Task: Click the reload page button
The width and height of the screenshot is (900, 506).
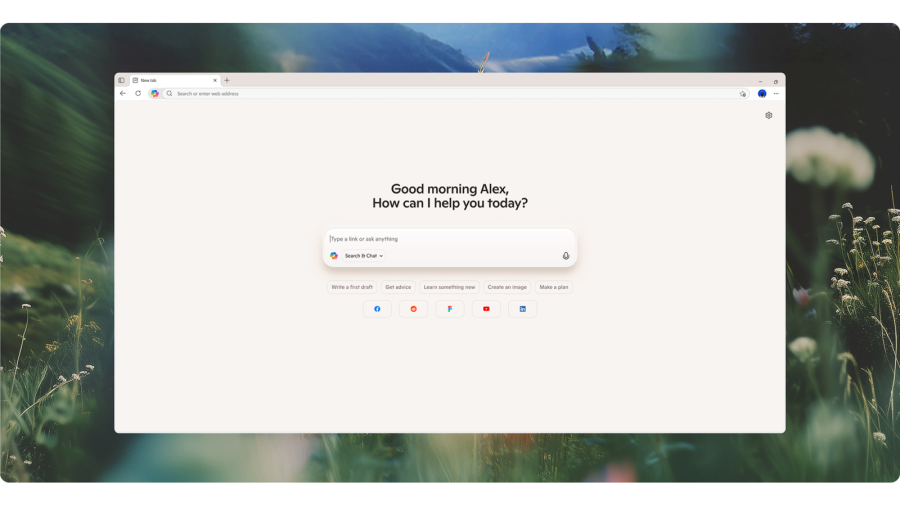Action: click(138, 93)
